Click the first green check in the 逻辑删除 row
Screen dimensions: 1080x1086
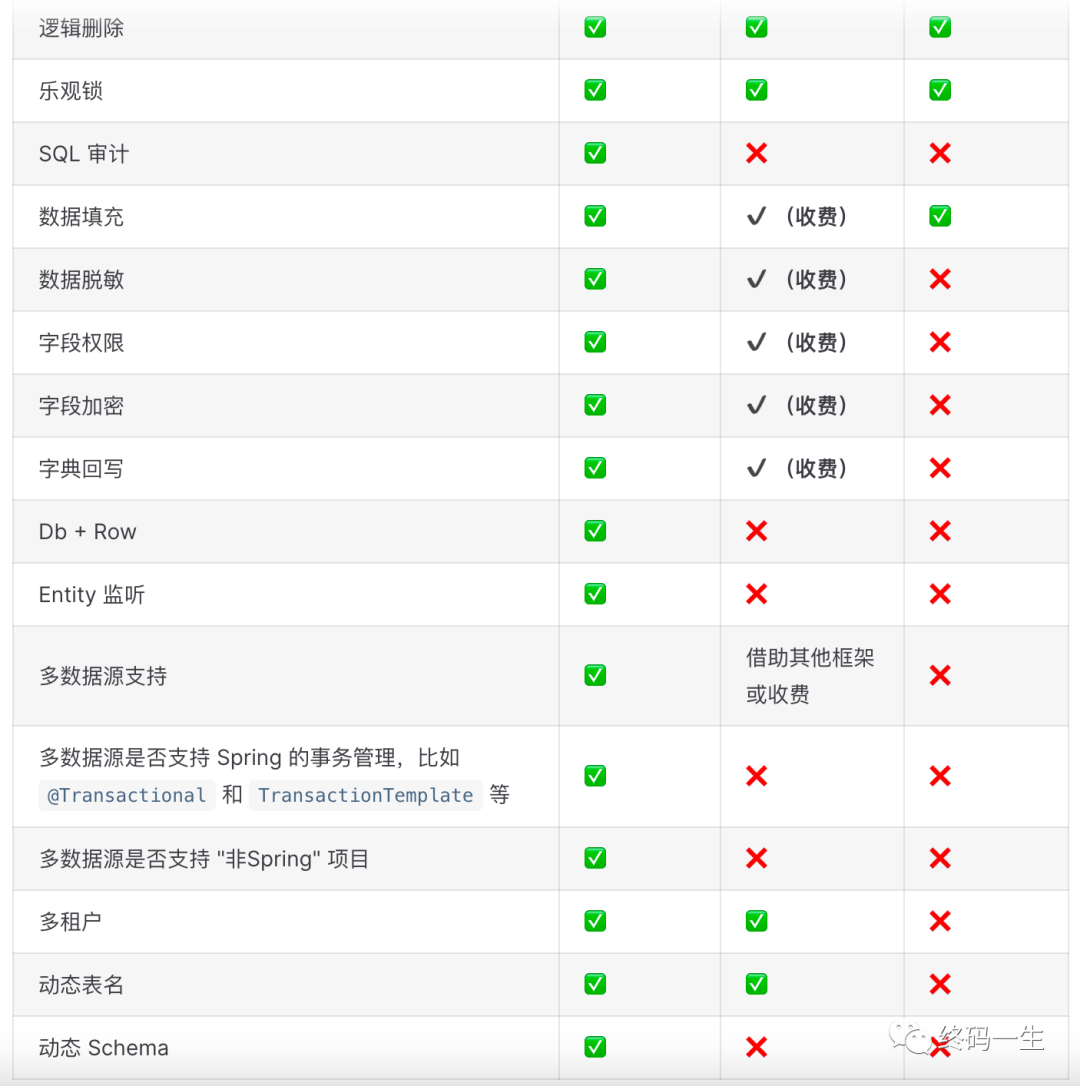(x=595, y=28)
